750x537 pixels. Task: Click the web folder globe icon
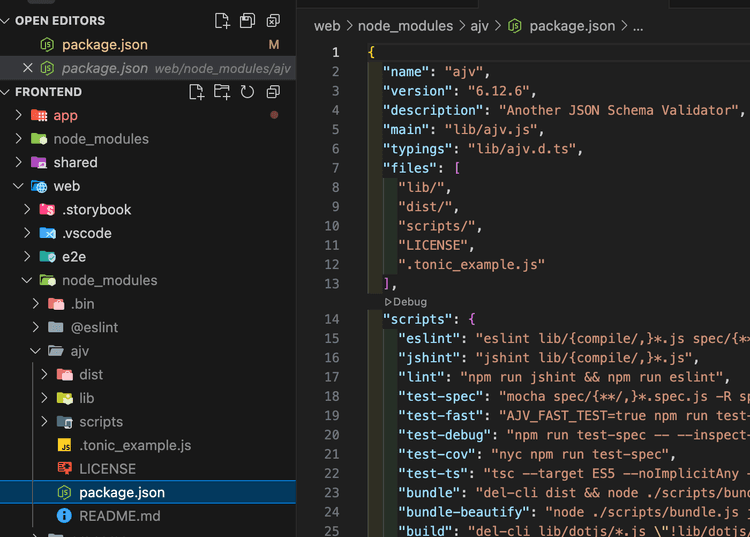pos(39,186)
